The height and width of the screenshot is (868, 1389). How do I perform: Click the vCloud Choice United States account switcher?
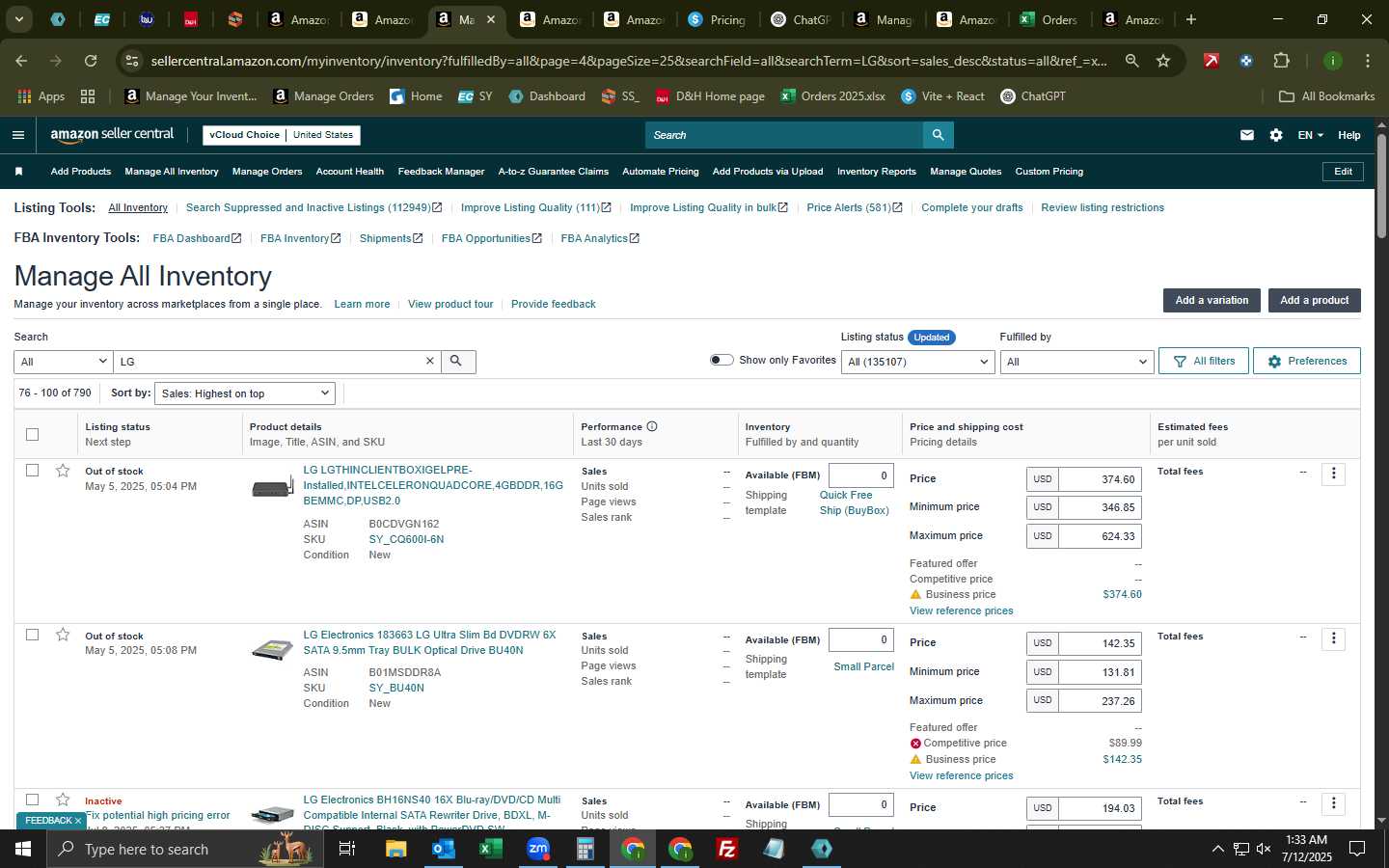[282, 135]
